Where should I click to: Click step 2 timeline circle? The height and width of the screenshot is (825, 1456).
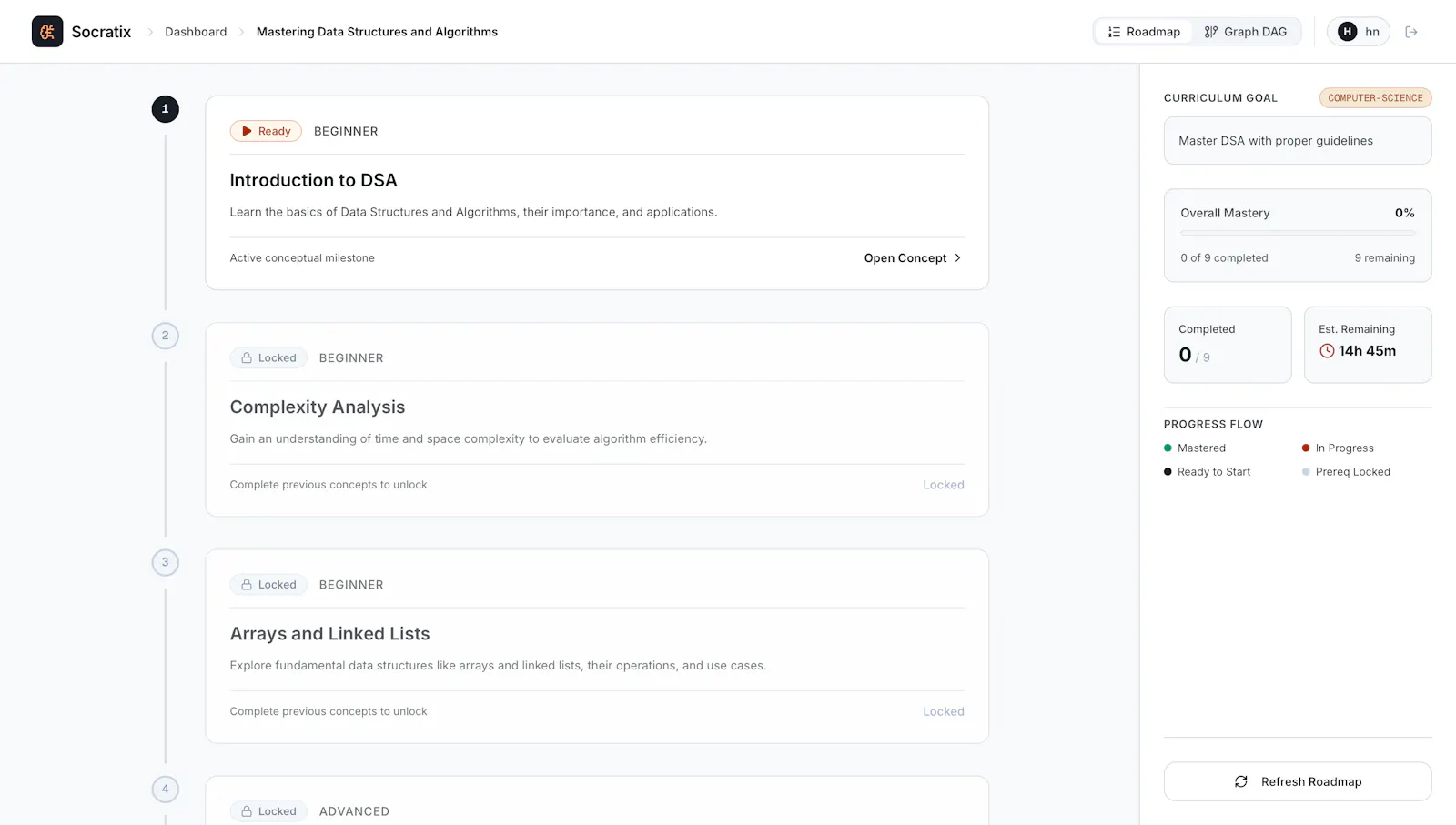point(165,336)
